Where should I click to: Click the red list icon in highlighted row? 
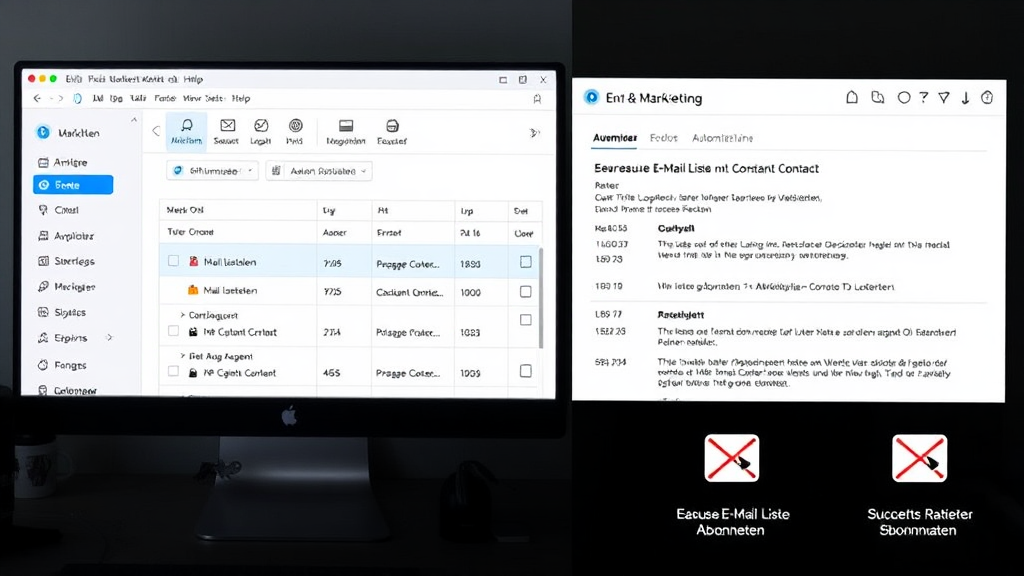193,261
